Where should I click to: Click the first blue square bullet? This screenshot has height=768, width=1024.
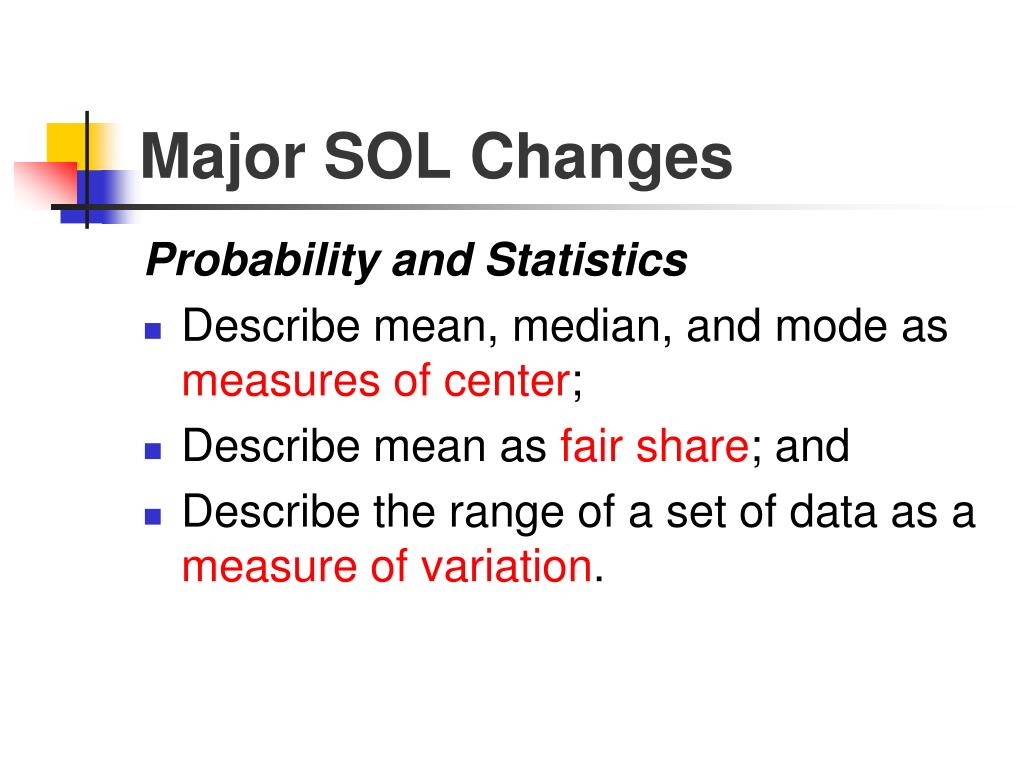click(153, 331)
